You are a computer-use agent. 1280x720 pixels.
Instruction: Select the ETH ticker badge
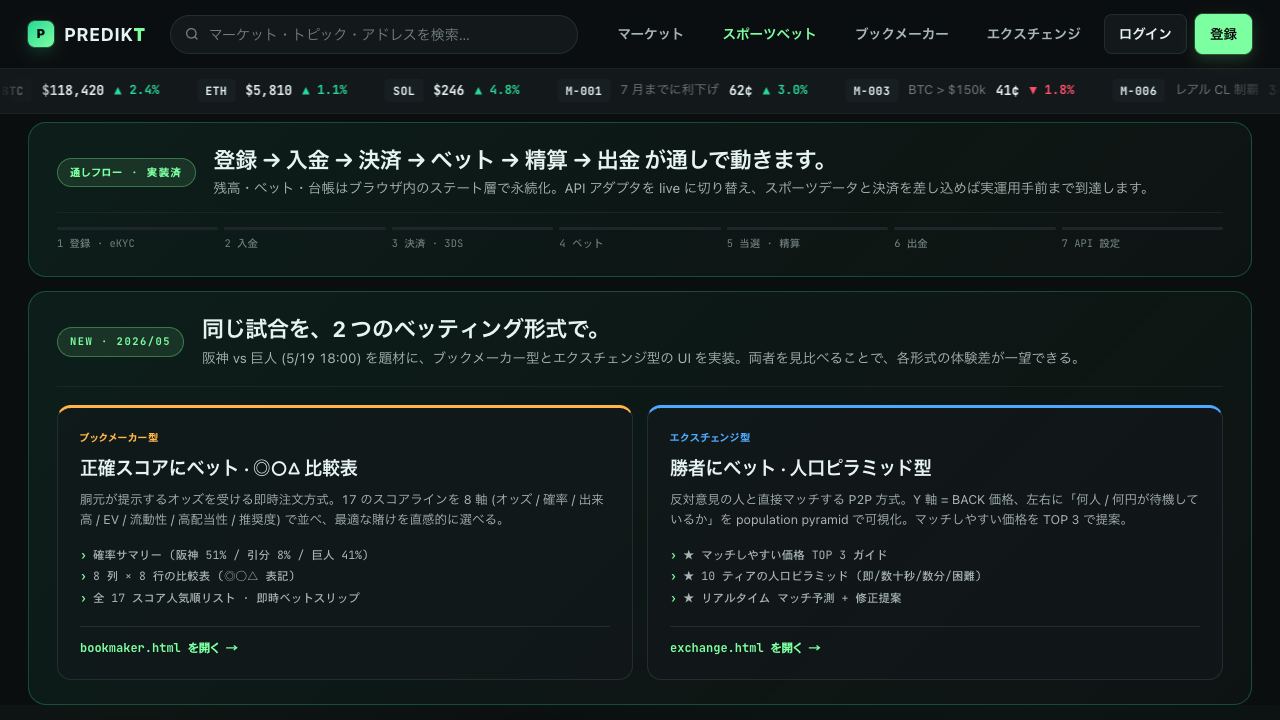coord(216,90)
